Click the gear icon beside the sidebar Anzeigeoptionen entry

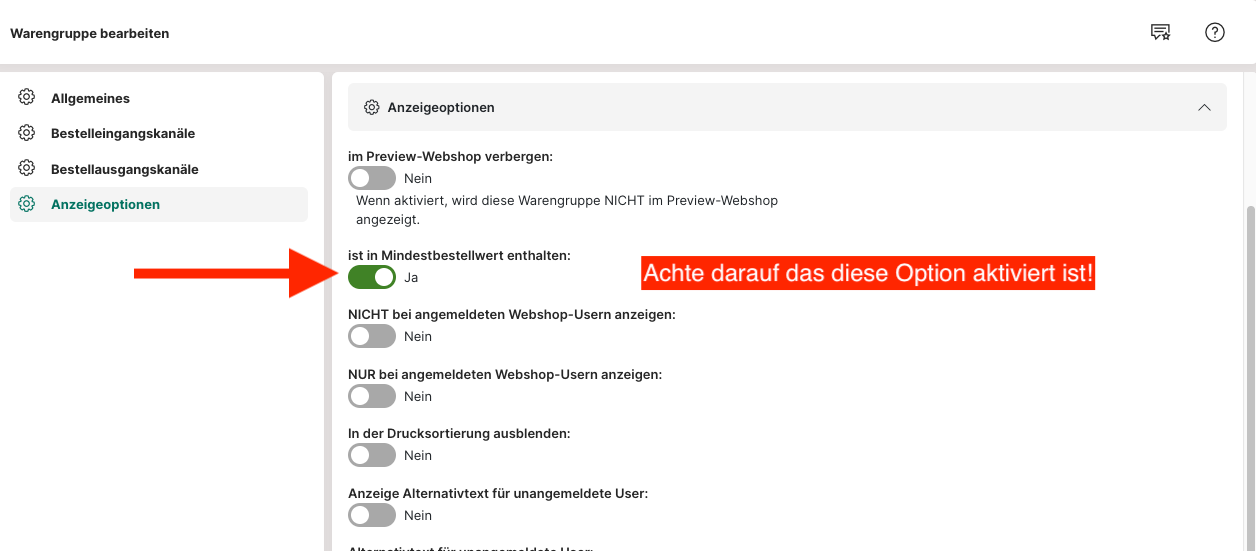27,204
